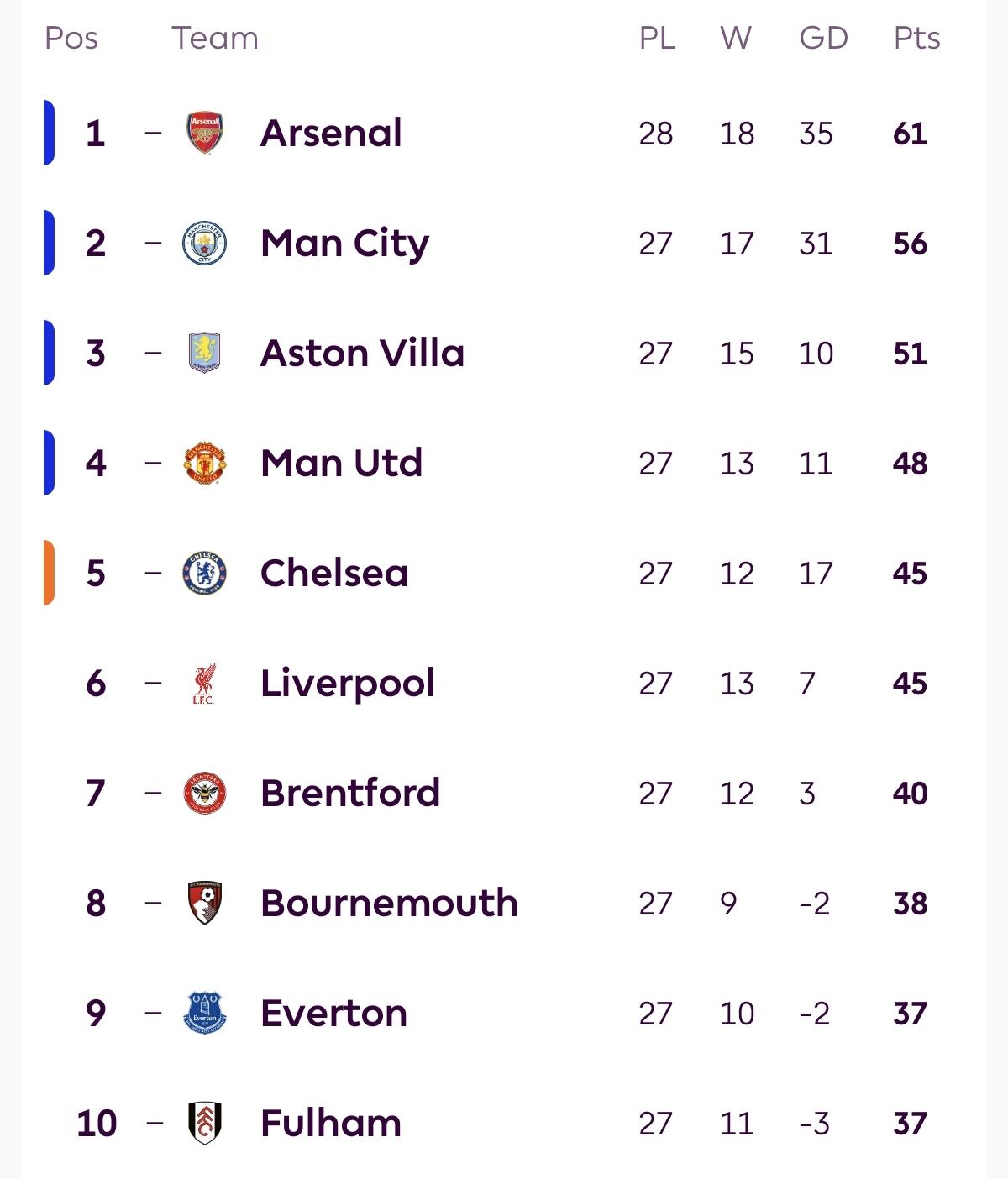Sort table by the Pts column header
Image resolution: width=1008 pixels, height=1179 pixels.
(x=916, y=38)
